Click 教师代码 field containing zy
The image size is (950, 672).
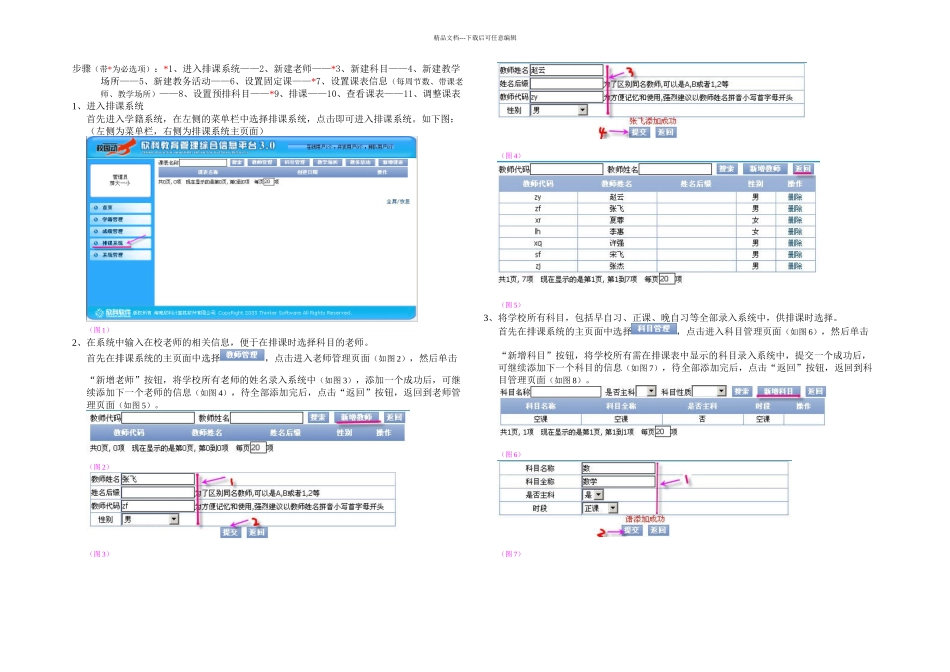pos(566,97)
